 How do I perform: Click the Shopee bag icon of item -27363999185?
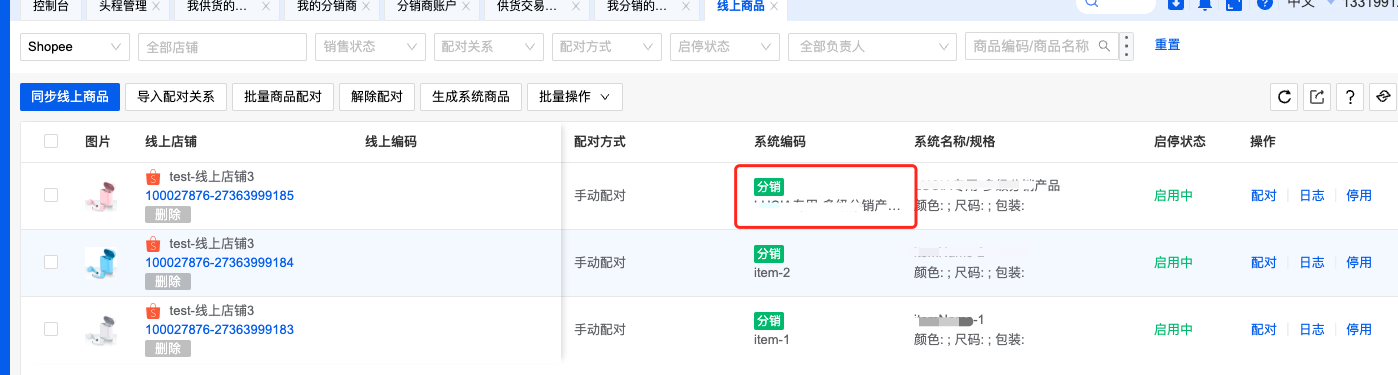153,177
